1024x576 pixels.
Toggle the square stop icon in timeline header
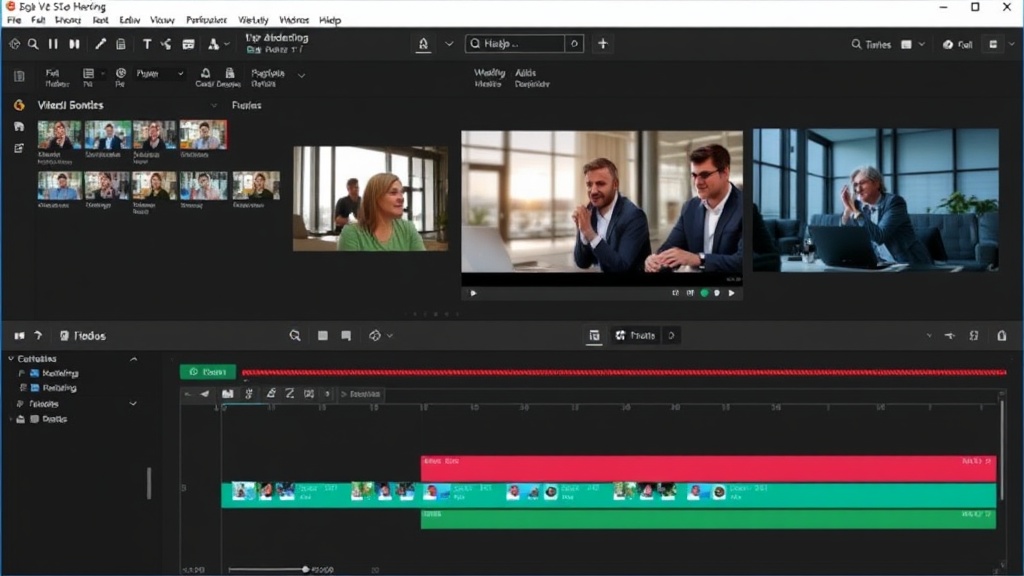323,336
